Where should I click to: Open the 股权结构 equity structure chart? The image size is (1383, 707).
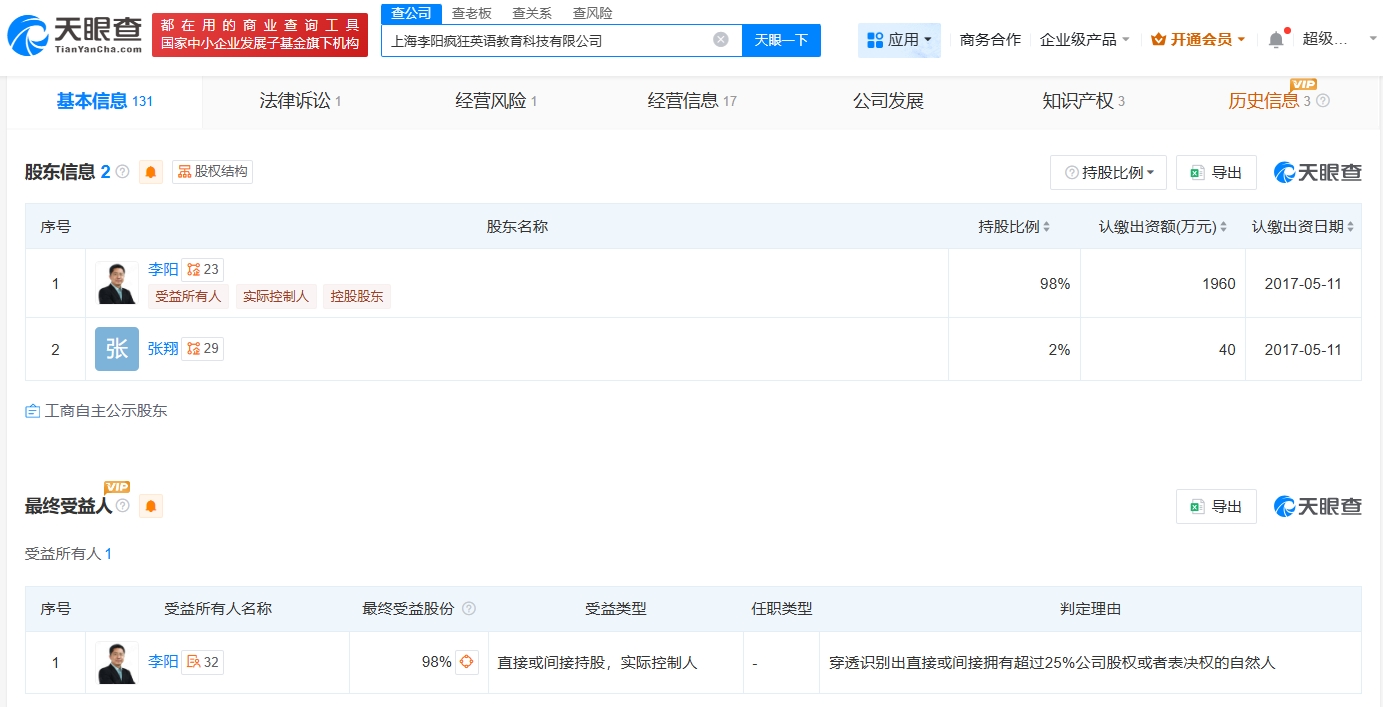pos(212,172)
